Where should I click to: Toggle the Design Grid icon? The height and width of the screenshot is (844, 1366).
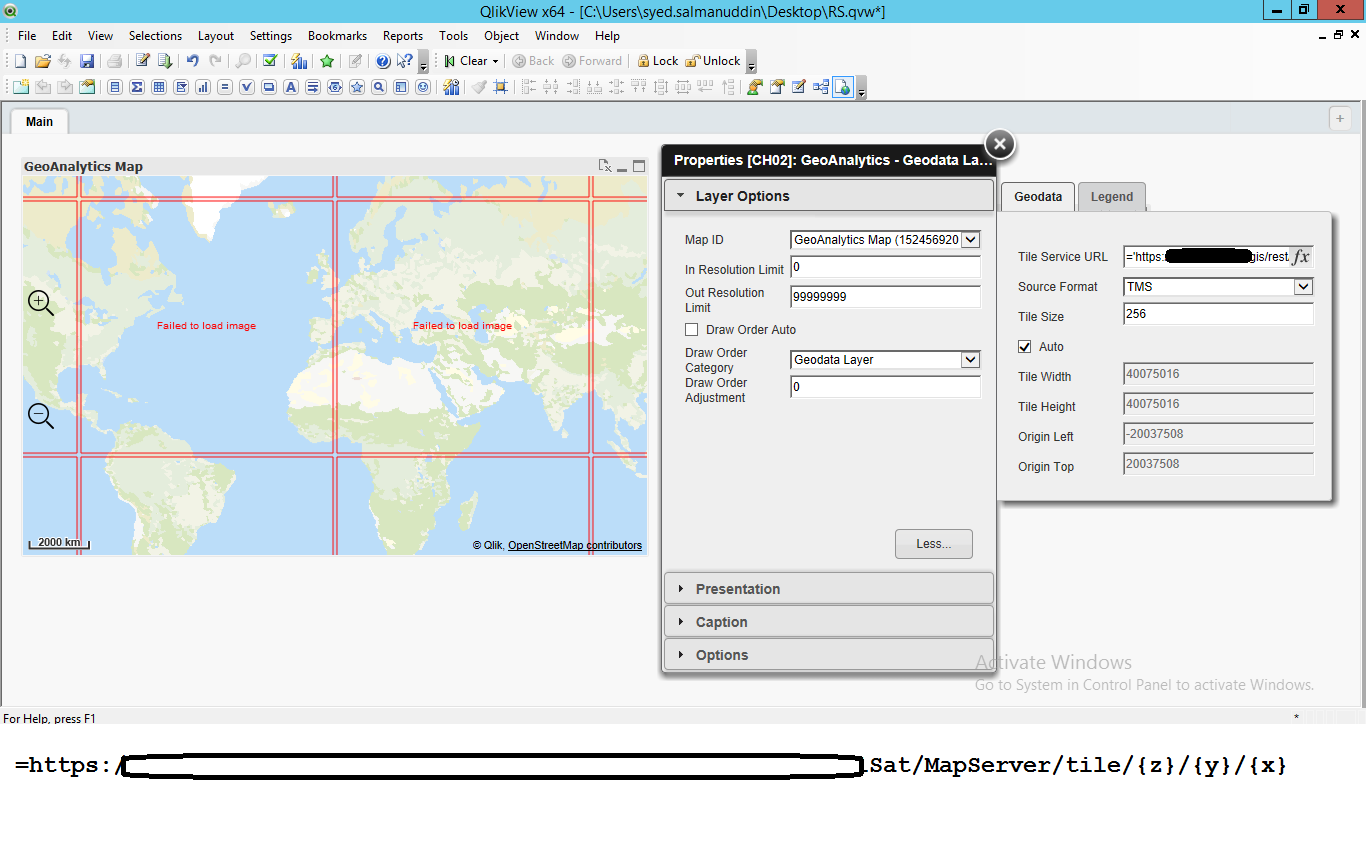(501, 87)
